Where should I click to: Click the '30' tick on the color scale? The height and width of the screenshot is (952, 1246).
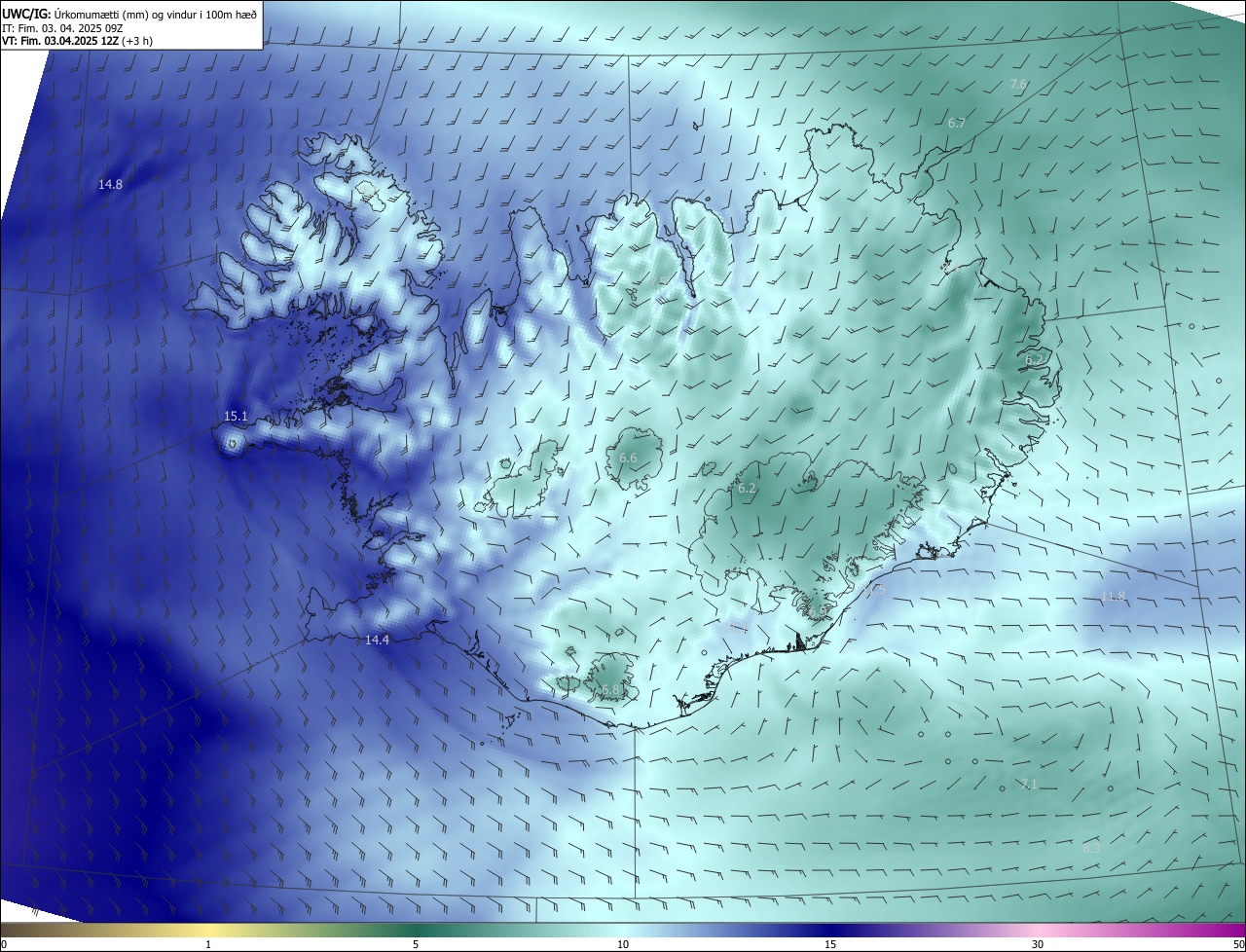(1038, 944)
